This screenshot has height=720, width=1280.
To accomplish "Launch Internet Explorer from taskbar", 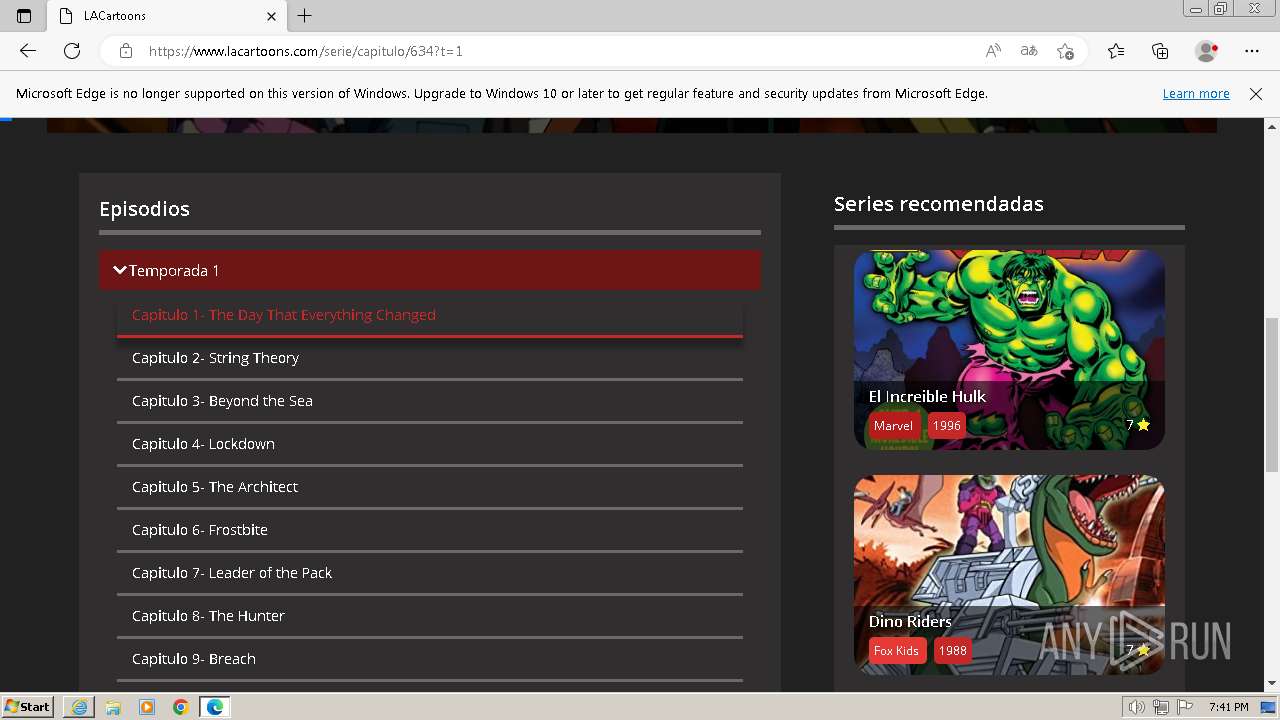I will pyautogui.click(x=79, y=707).
